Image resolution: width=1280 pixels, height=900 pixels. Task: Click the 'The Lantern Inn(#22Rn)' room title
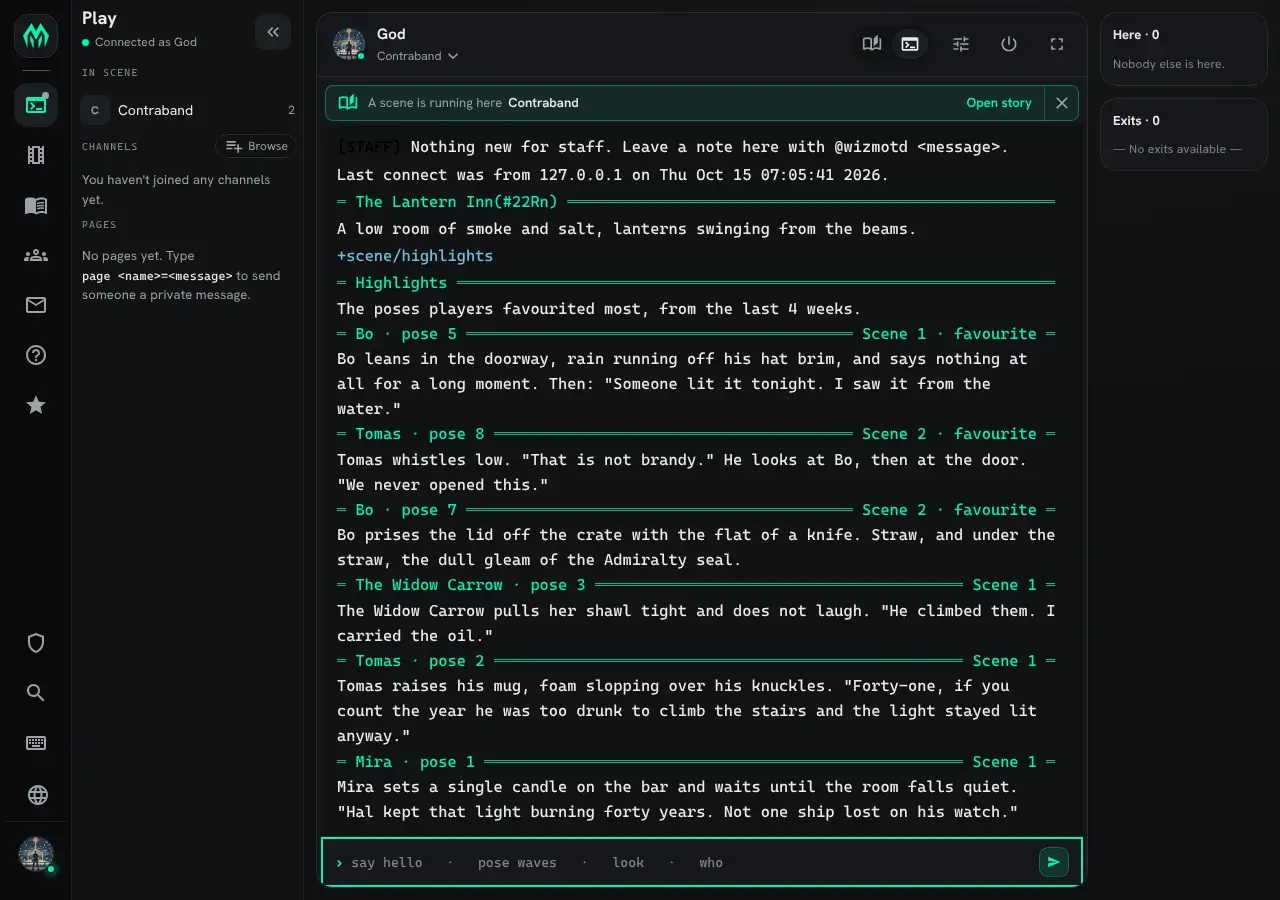click(x=456, y=202)
